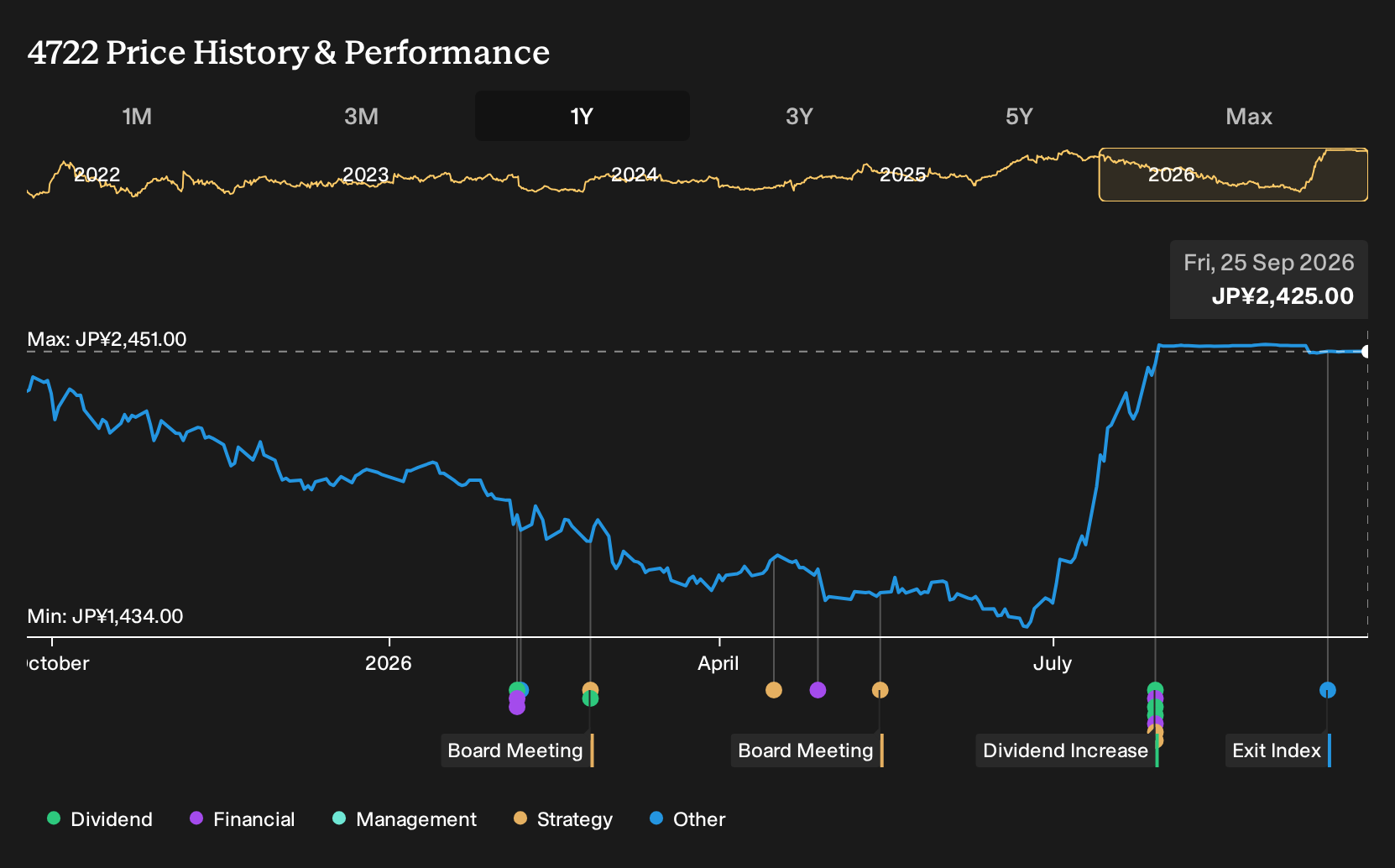The image size is (1395, 868).
Task: Select the 1M time range tab
Action: pos(137,116)
